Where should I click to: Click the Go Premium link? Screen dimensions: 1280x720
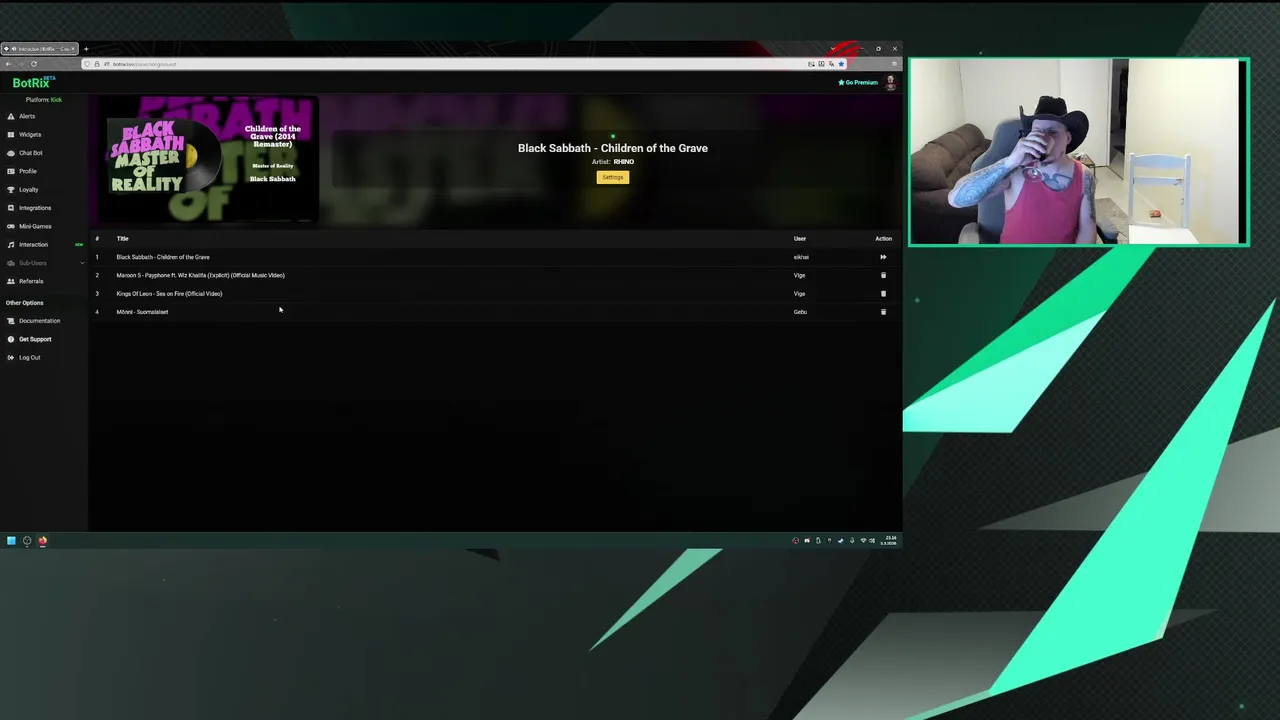click(x=858, y=83)
